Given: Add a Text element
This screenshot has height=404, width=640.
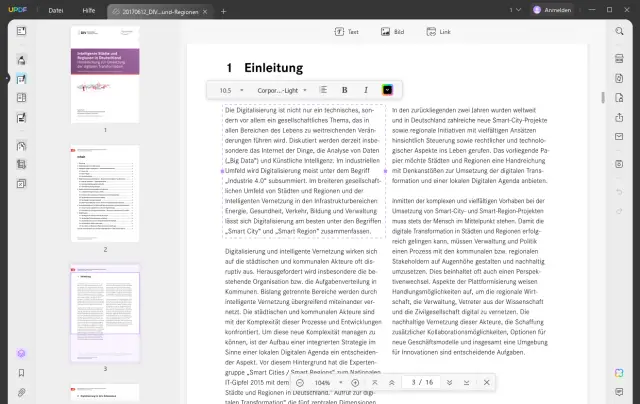Looking at the screenshot, I should coord(347,32).
